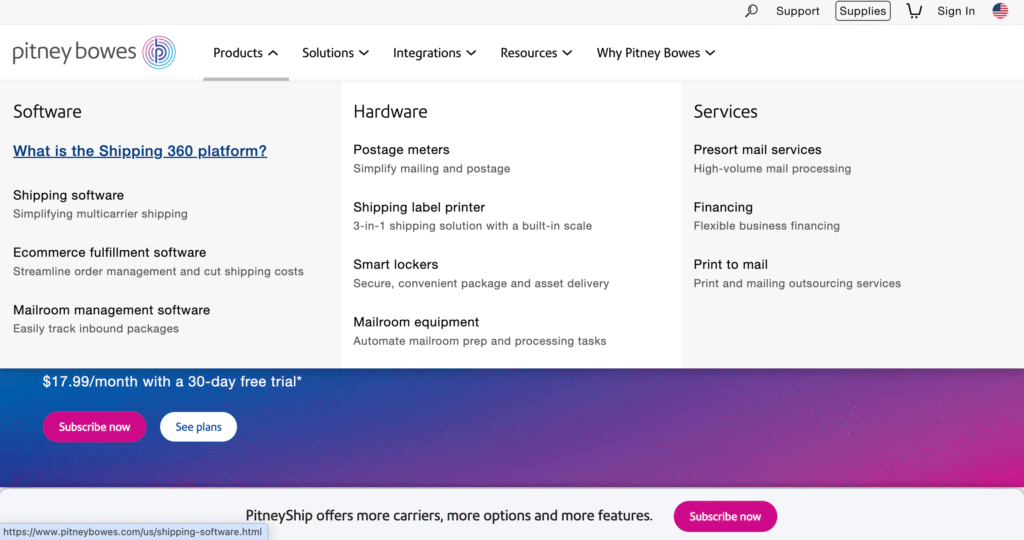Click '3-in-1 shipping solution' description
The height and width of the screenshot is (540, 1024).
pyautogui.click(x=473, y=226)
